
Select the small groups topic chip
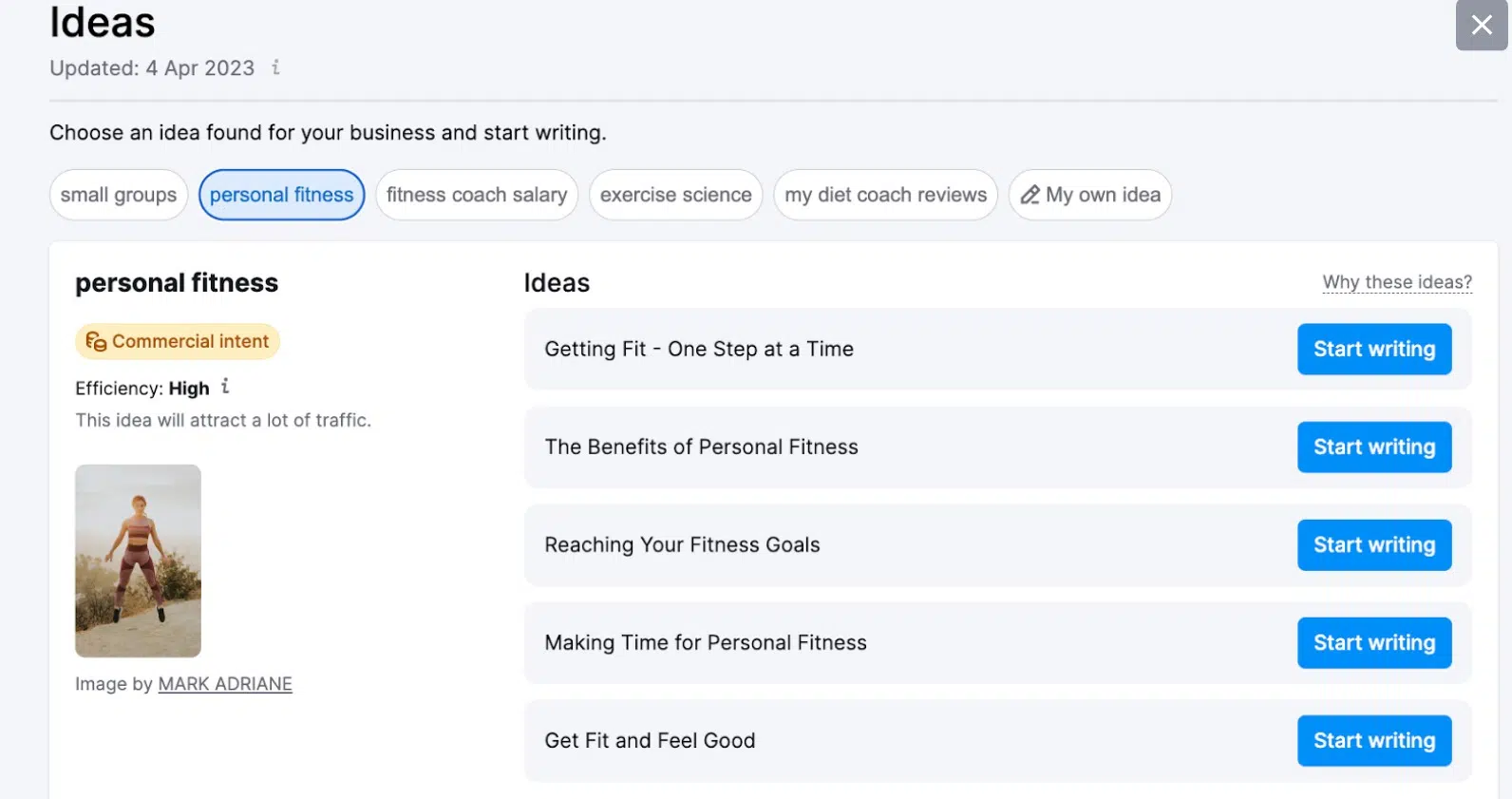[x=119, y=196]
